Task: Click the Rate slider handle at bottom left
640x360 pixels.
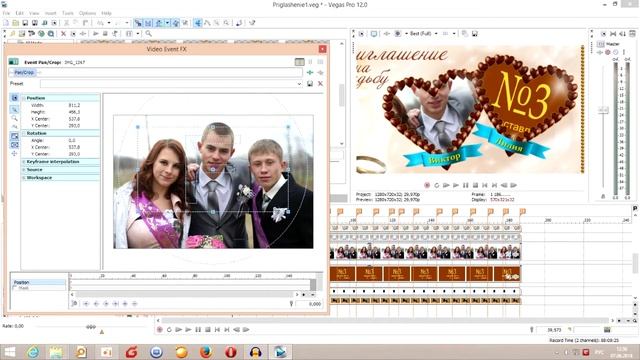Action: point(90,327)
